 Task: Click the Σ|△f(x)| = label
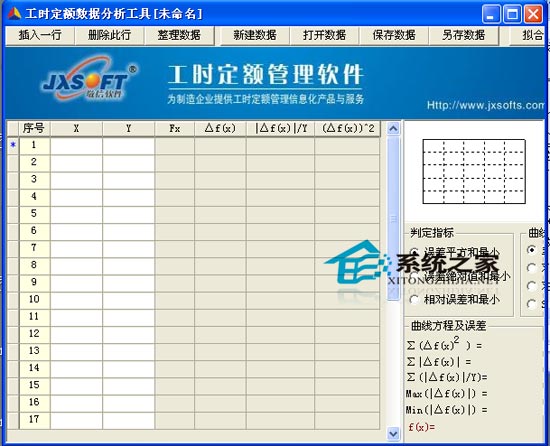point(438,361)
